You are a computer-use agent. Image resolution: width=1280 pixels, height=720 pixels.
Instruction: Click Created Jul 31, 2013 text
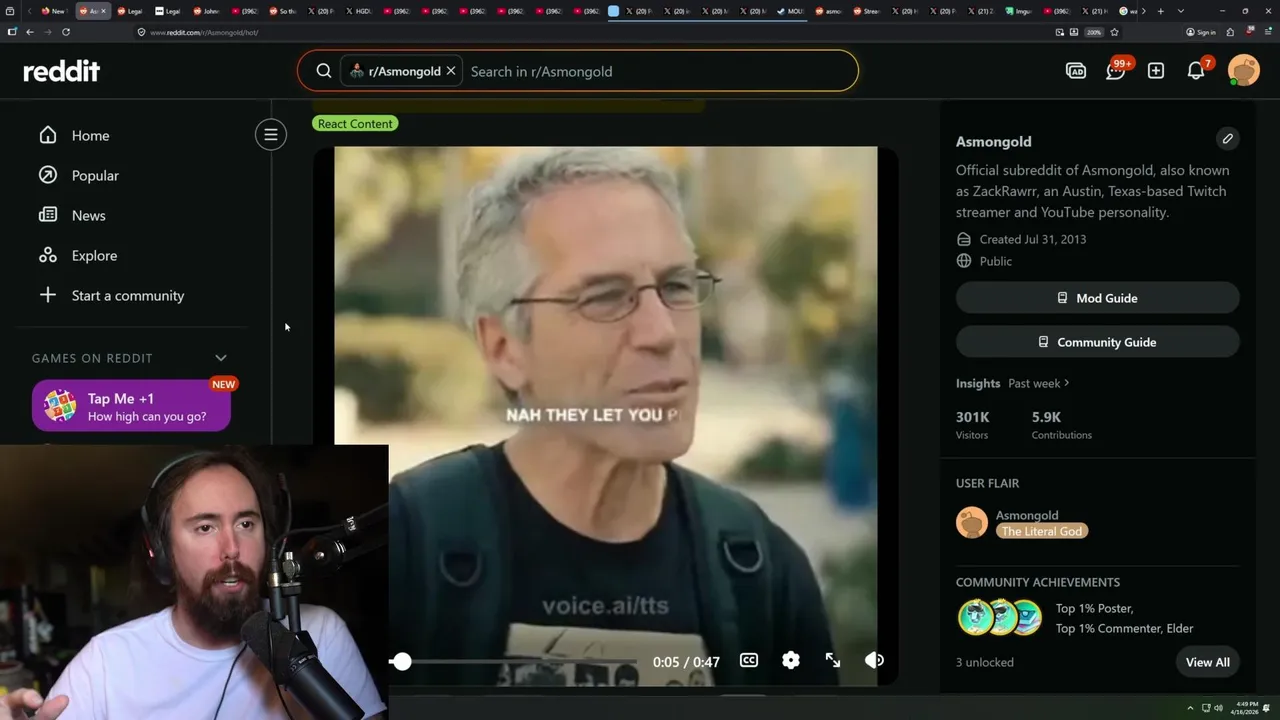point(1033,239)
